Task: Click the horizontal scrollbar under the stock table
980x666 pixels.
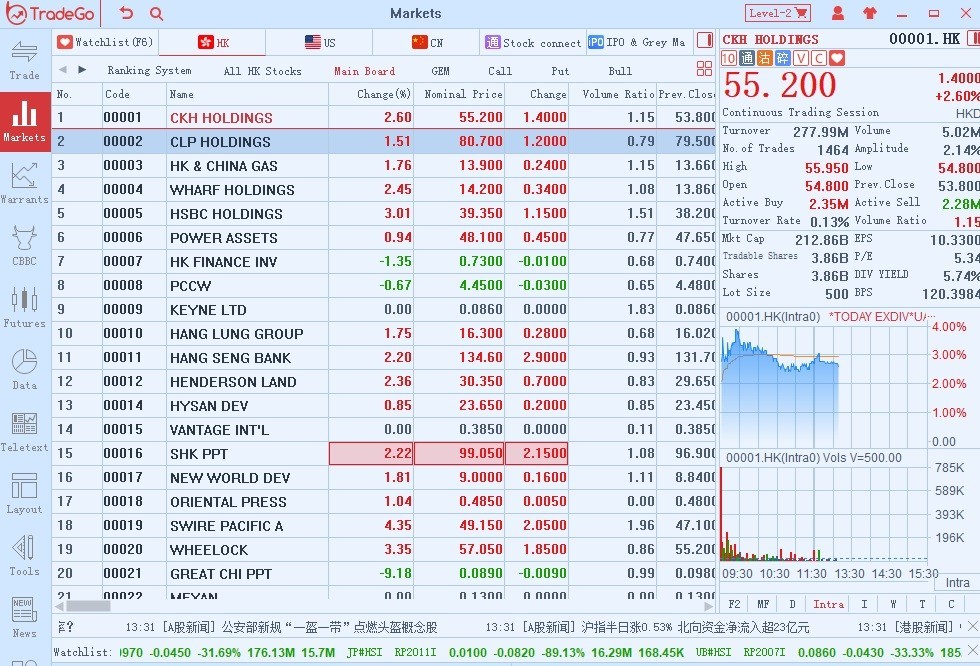Action: pyautogui.click(x=88, y=605)
